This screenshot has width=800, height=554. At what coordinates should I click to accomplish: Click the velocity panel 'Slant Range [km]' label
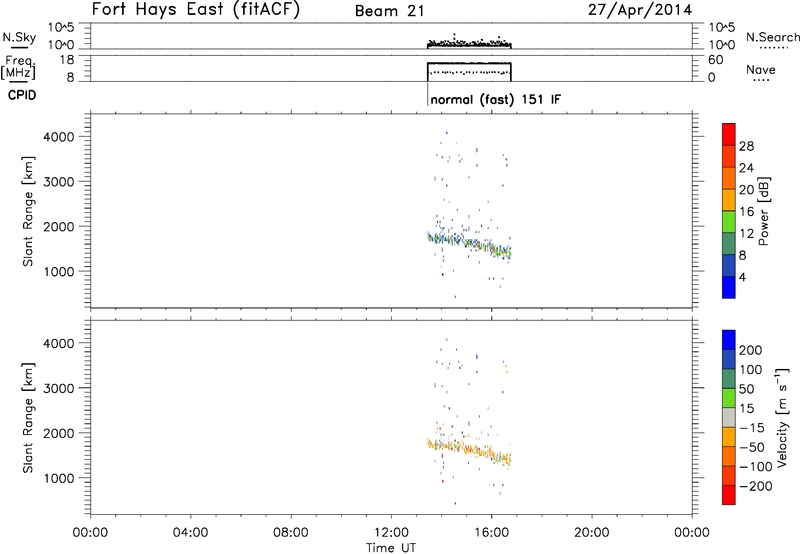point(28,418)
